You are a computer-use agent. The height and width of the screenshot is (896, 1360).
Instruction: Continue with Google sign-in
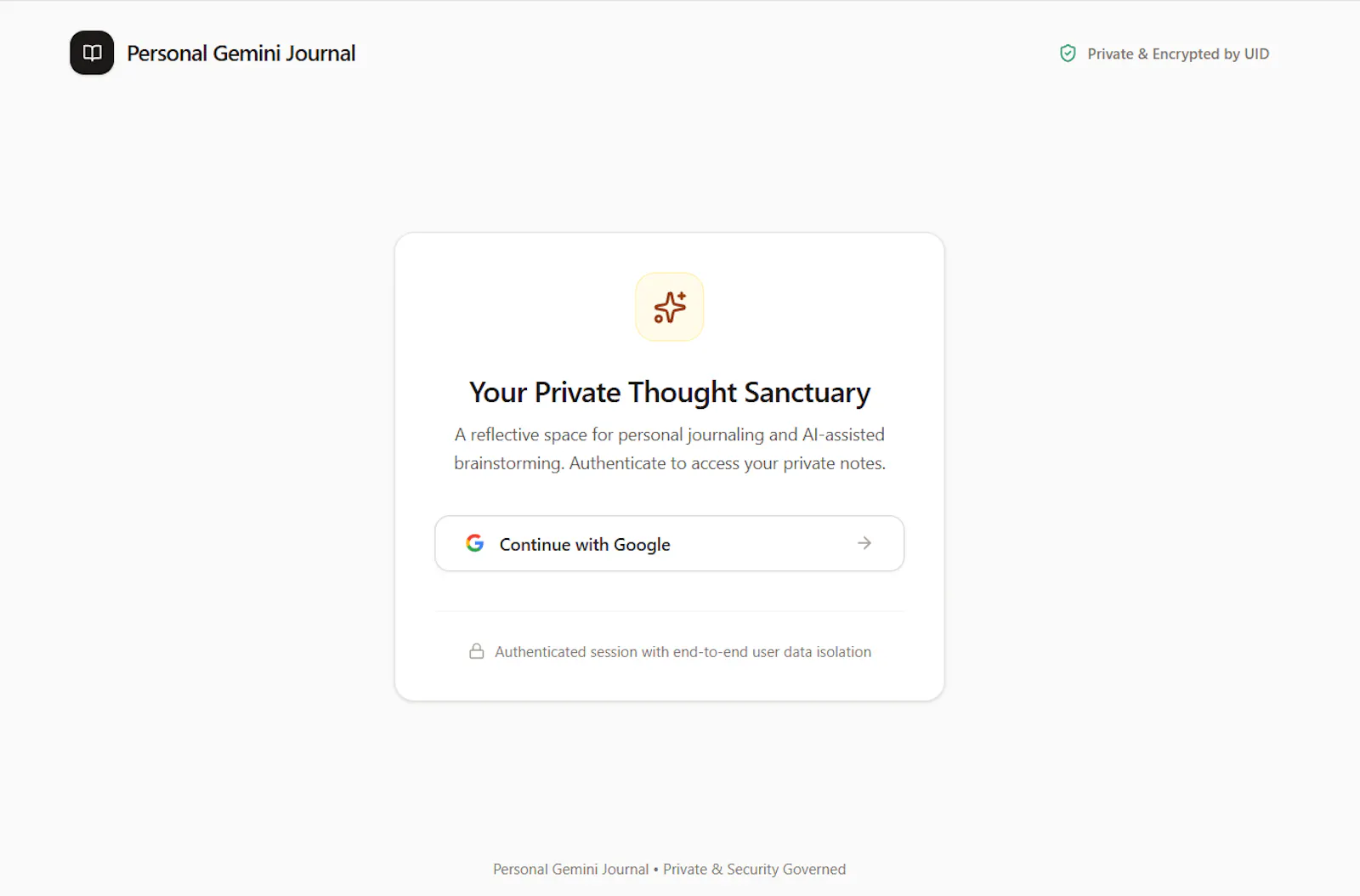[x=670, y=543]
